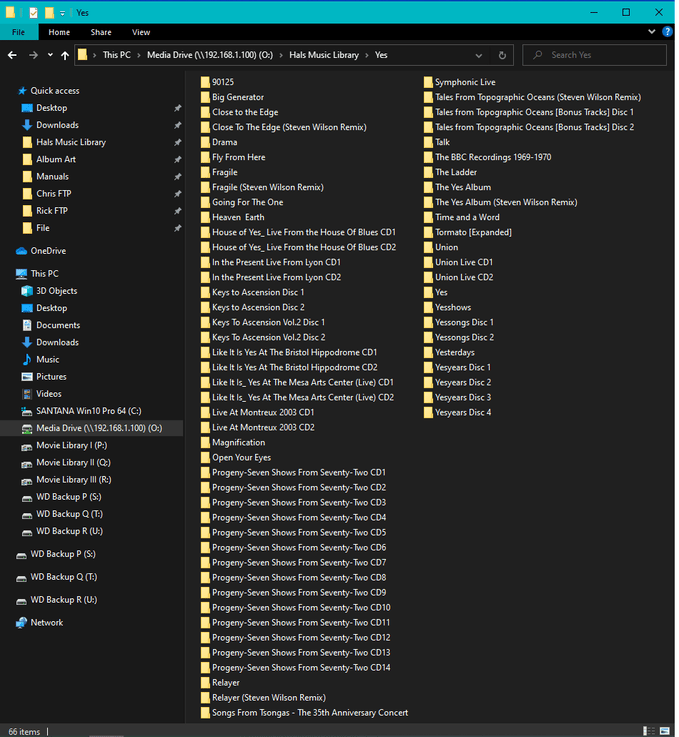Open the File menu tab
The image size is (679, 737).
click(18, 32)
